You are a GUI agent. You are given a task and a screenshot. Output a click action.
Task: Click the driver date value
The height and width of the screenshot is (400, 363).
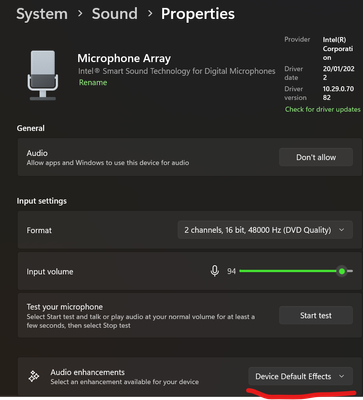pyautogui.click(x=338, y=73)
